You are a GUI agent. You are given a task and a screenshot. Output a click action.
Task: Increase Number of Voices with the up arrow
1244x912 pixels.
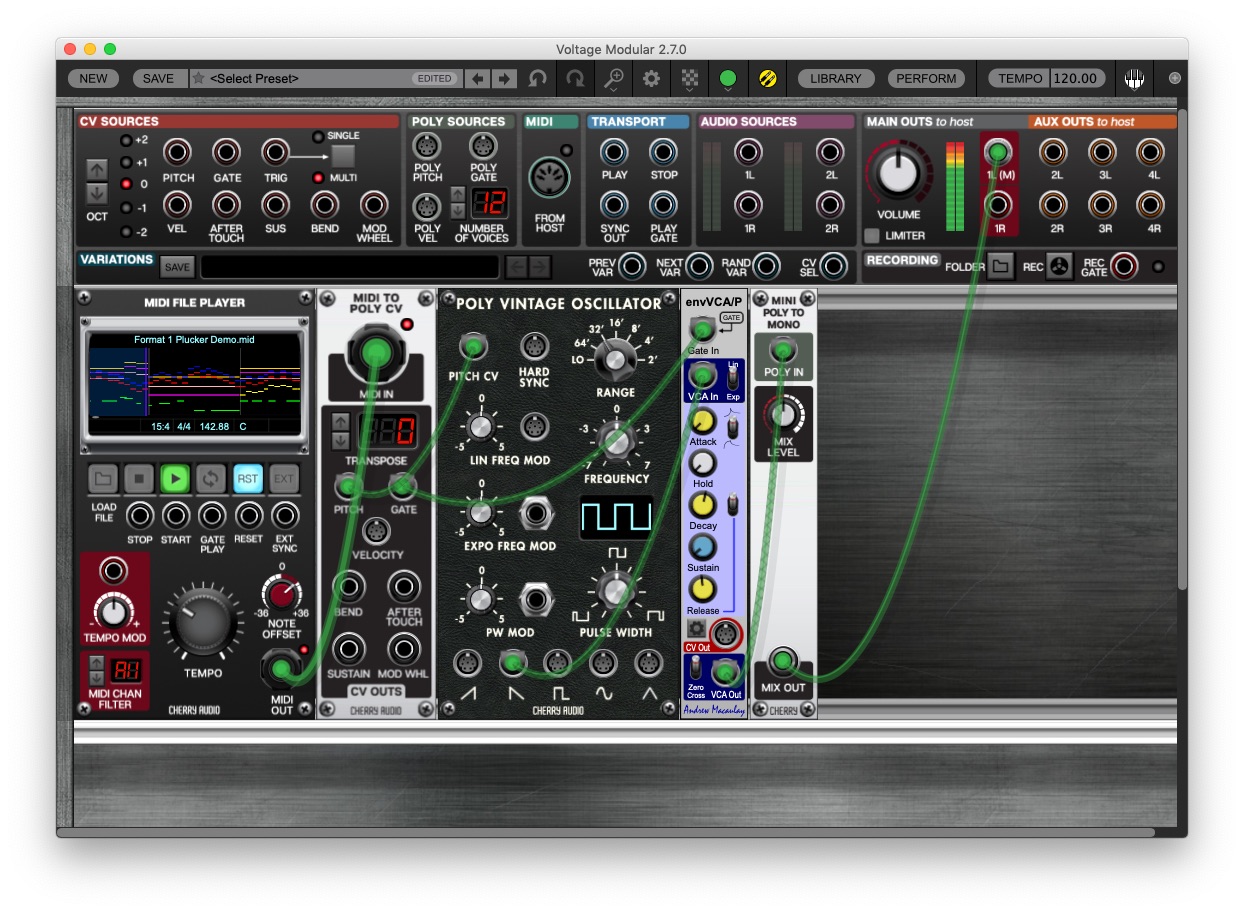458,194
